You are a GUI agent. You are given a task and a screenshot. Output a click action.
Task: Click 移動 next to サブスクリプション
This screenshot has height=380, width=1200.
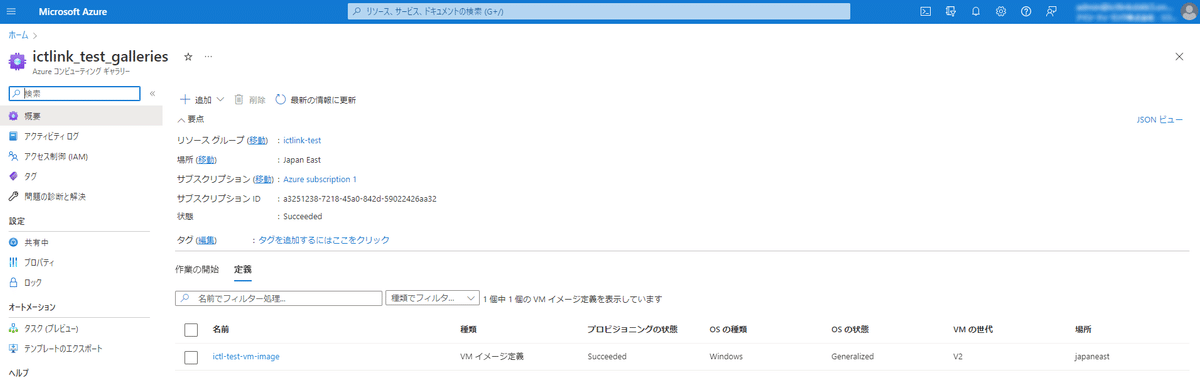point(264,179)
